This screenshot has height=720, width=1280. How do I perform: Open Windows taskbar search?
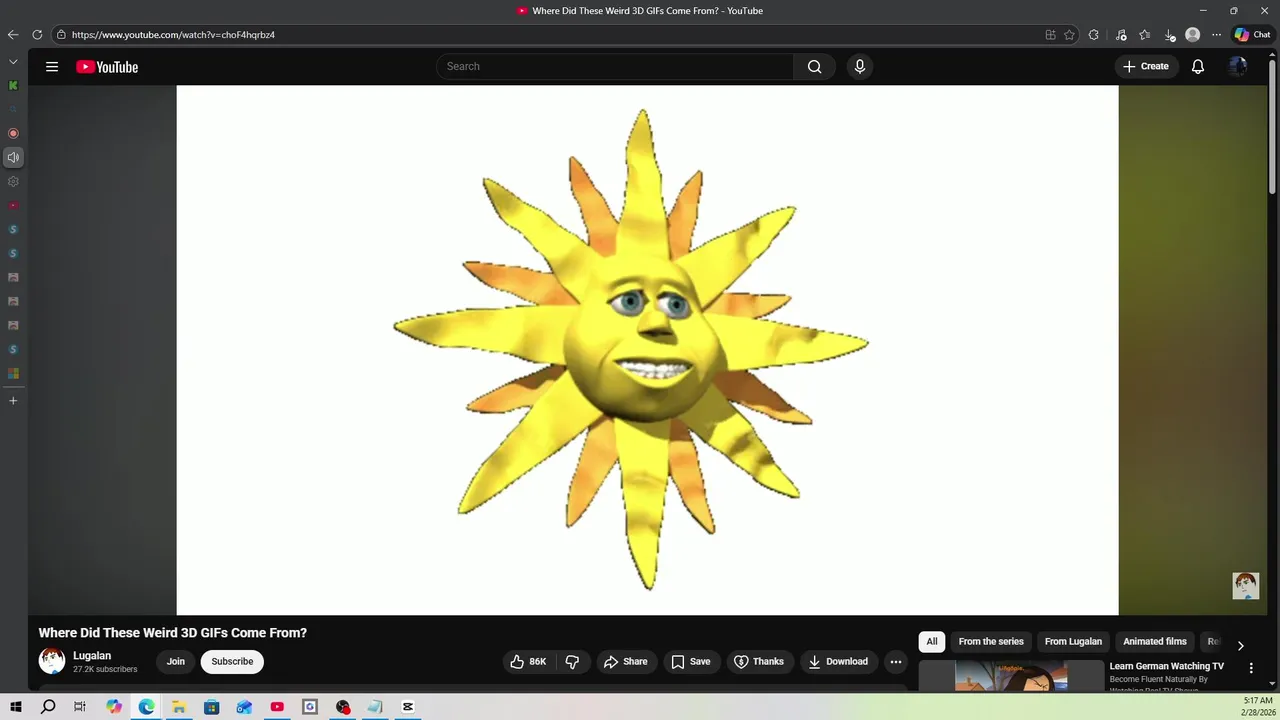click(48, 707)
